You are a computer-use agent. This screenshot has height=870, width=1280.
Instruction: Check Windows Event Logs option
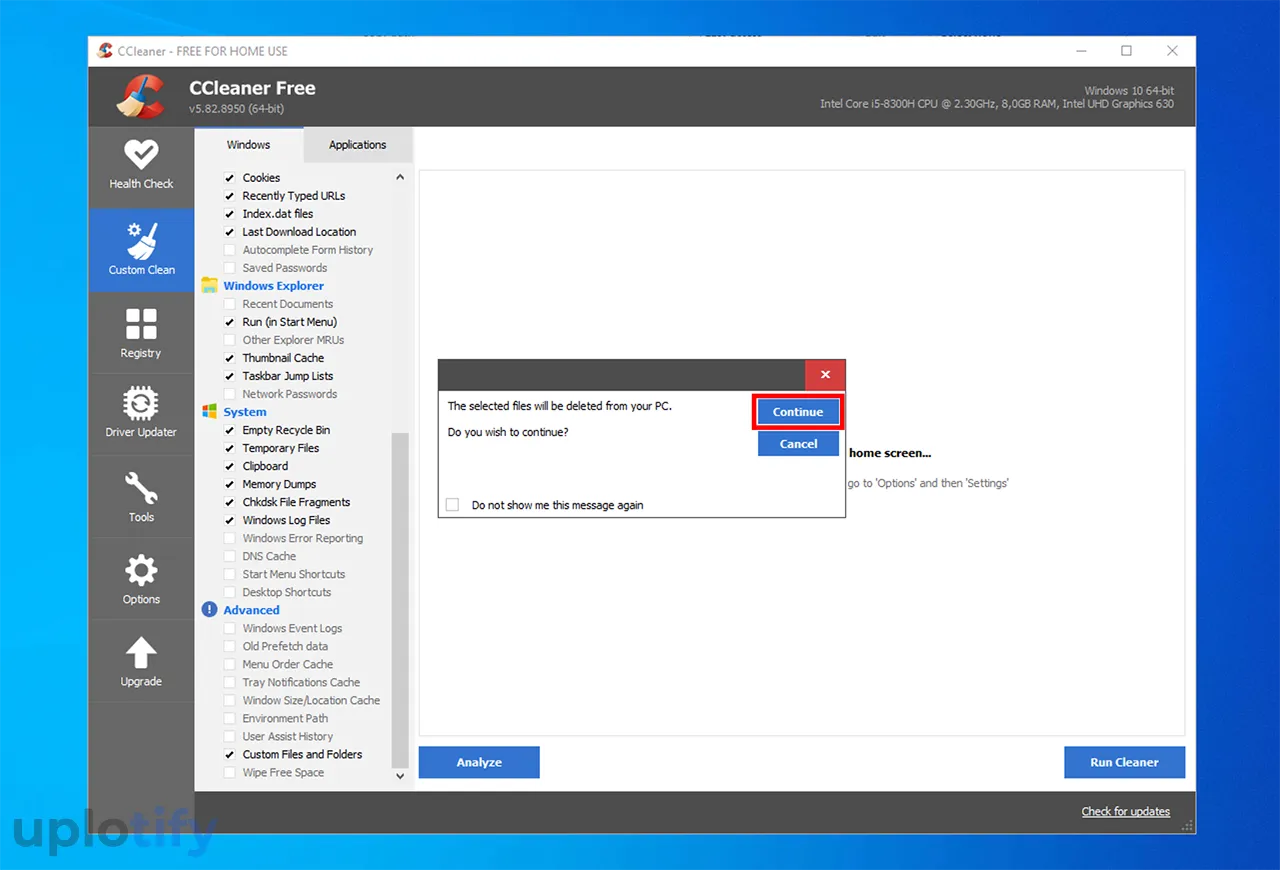pos(230,628)
